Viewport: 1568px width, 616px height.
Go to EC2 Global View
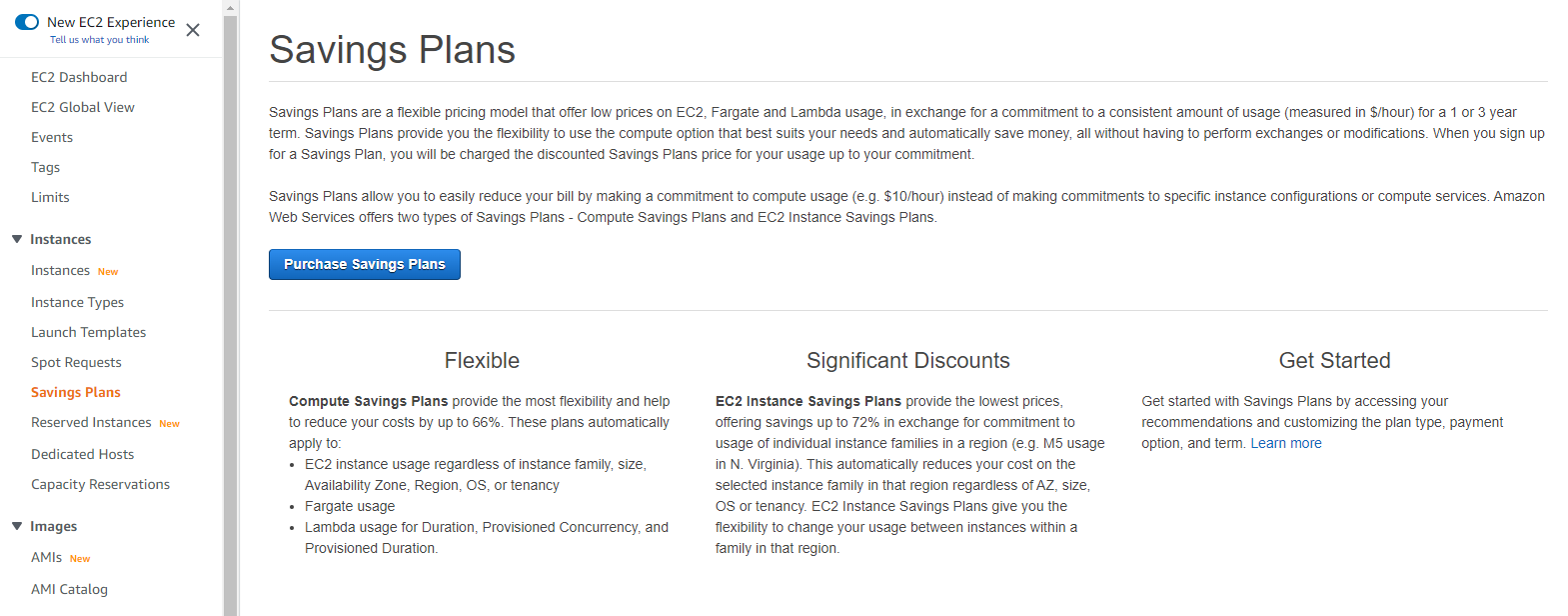click(83, 107)
